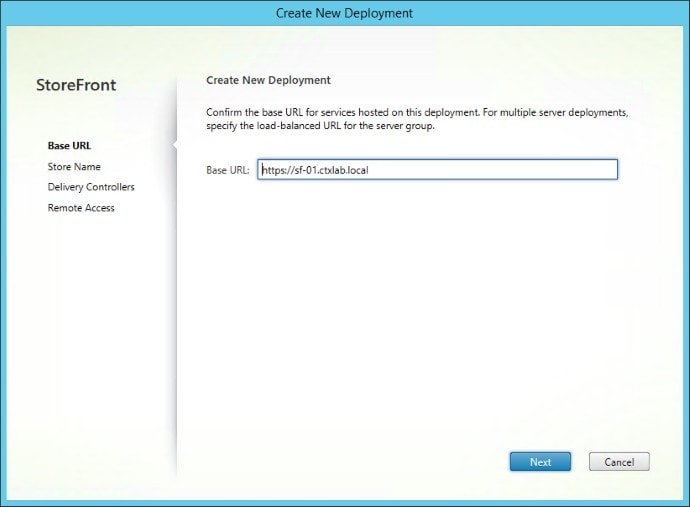Click the Create New Deployment title bar
This screenshot has height=507, width=690.
pyautogui.click(x=344, y=13)
